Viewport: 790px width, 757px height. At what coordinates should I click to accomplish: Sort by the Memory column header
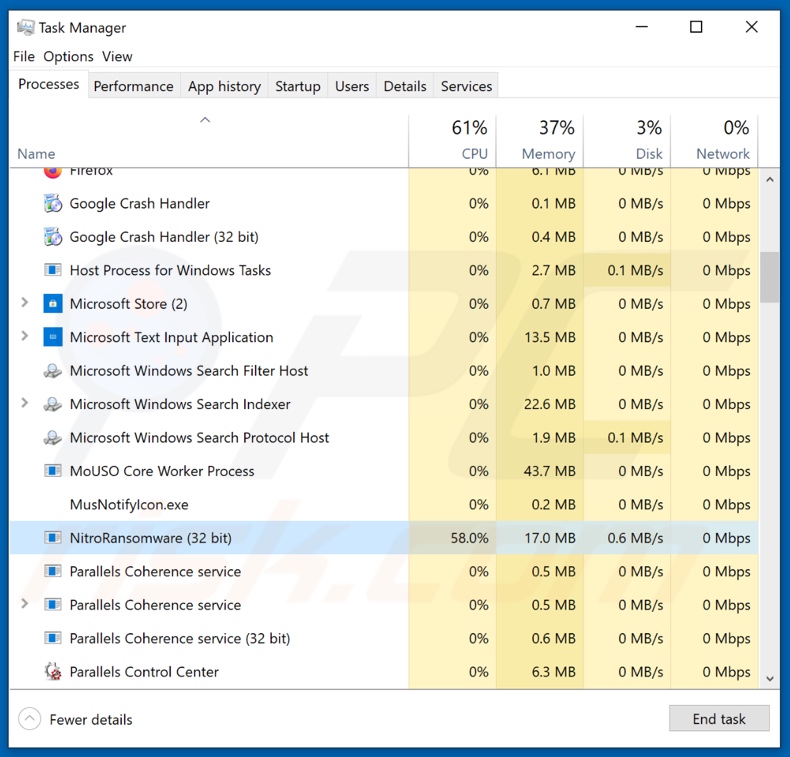[540, 141]
